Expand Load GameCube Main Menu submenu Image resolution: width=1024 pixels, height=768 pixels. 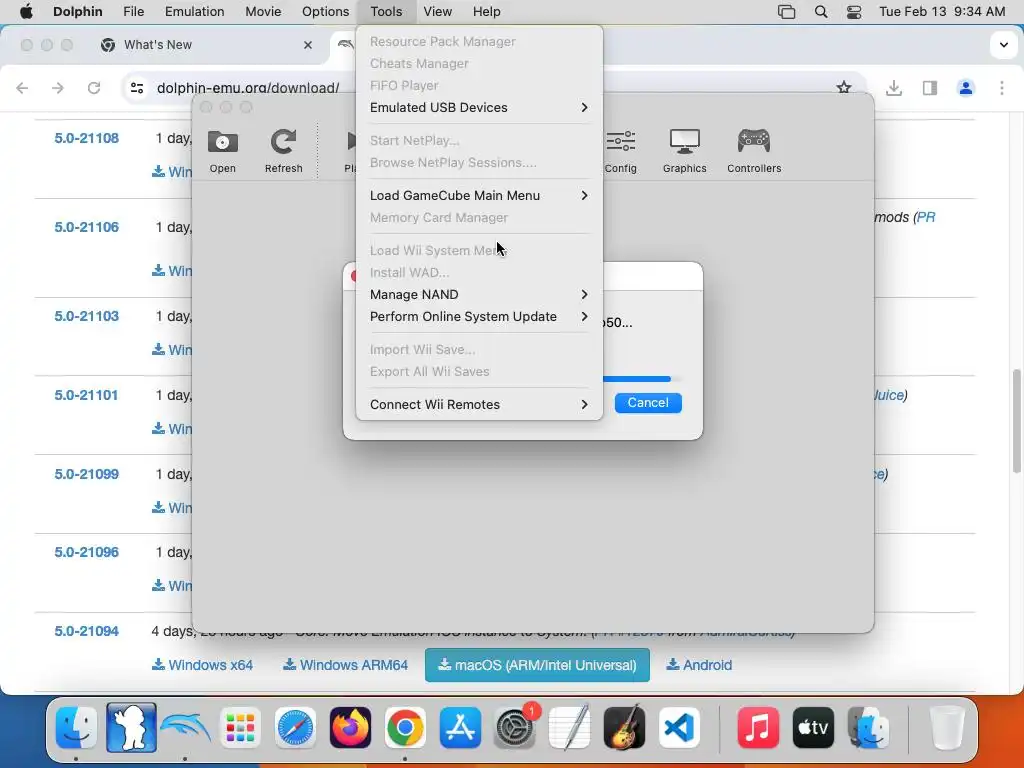pos(479,195)
